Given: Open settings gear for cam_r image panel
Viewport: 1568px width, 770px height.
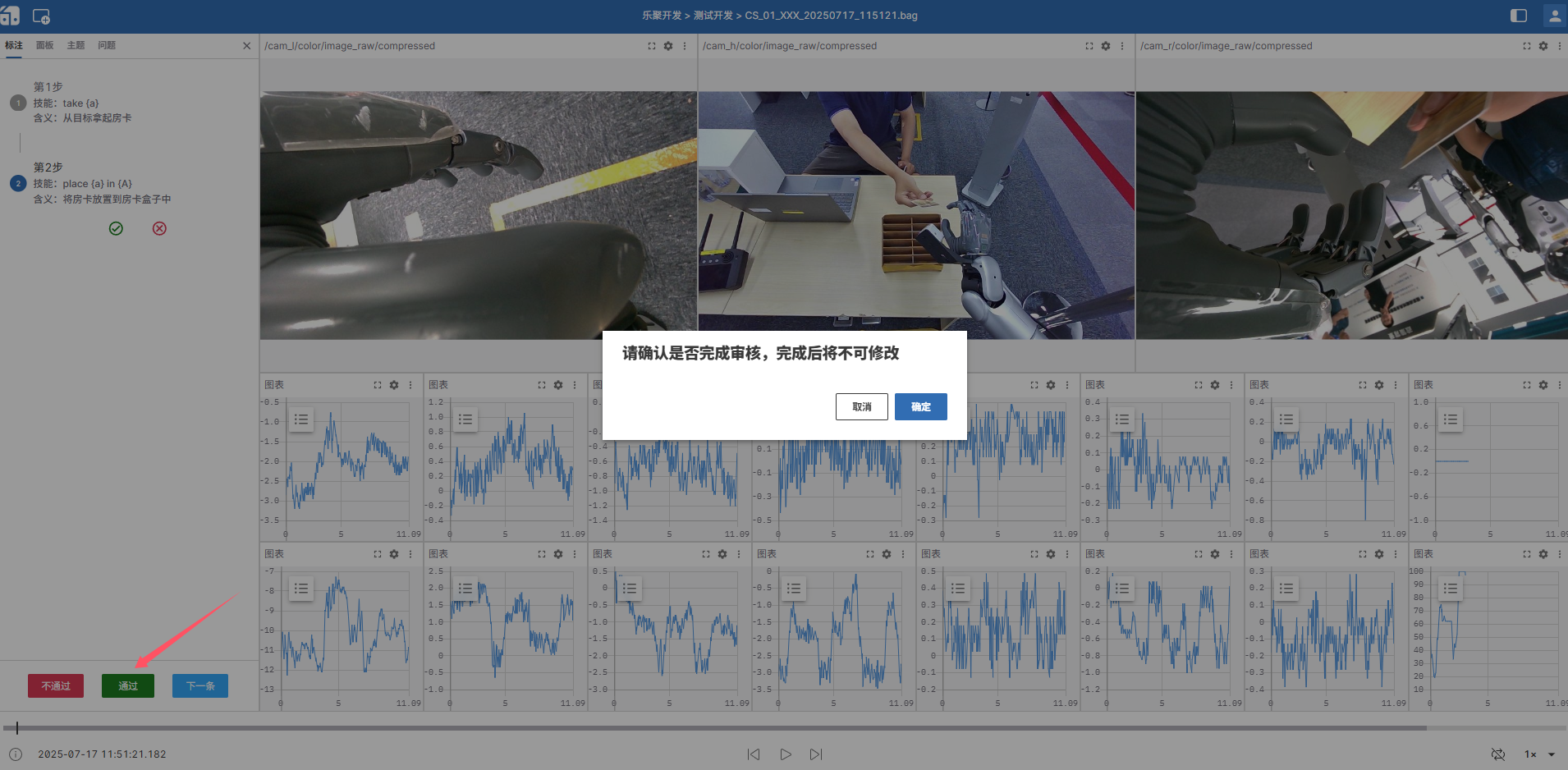Looking at the screenshot, I should [x=1543, y=46].
